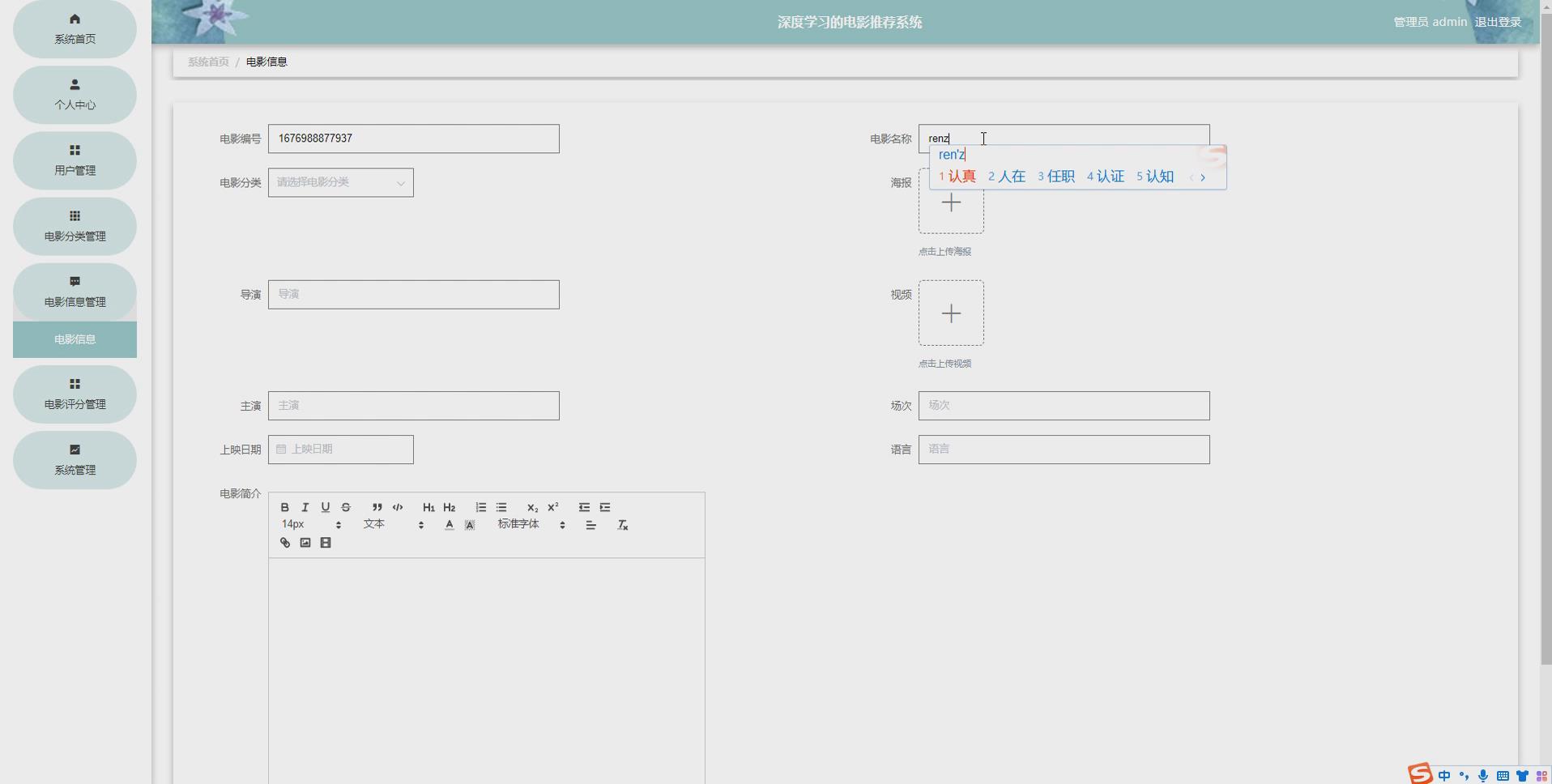Viewport: 1552px width, 784px height.
Task: Create a bulleted list
Action: coord(501,507)
